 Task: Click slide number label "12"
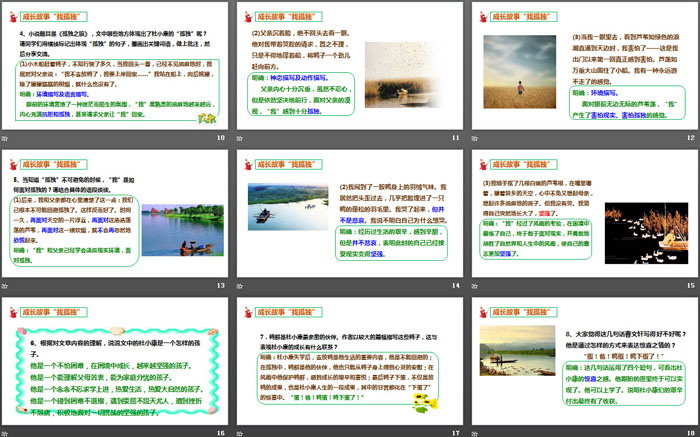coord(691,138)
